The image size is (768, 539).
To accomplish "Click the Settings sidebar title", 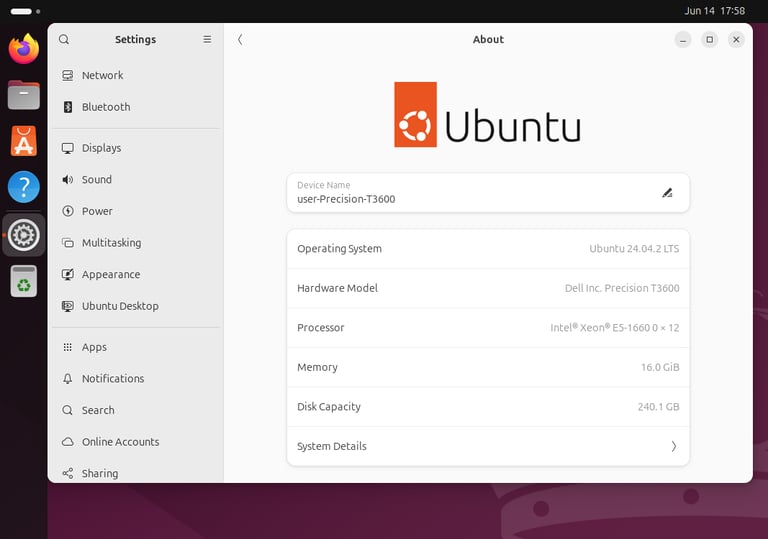I will pos(136,40).
